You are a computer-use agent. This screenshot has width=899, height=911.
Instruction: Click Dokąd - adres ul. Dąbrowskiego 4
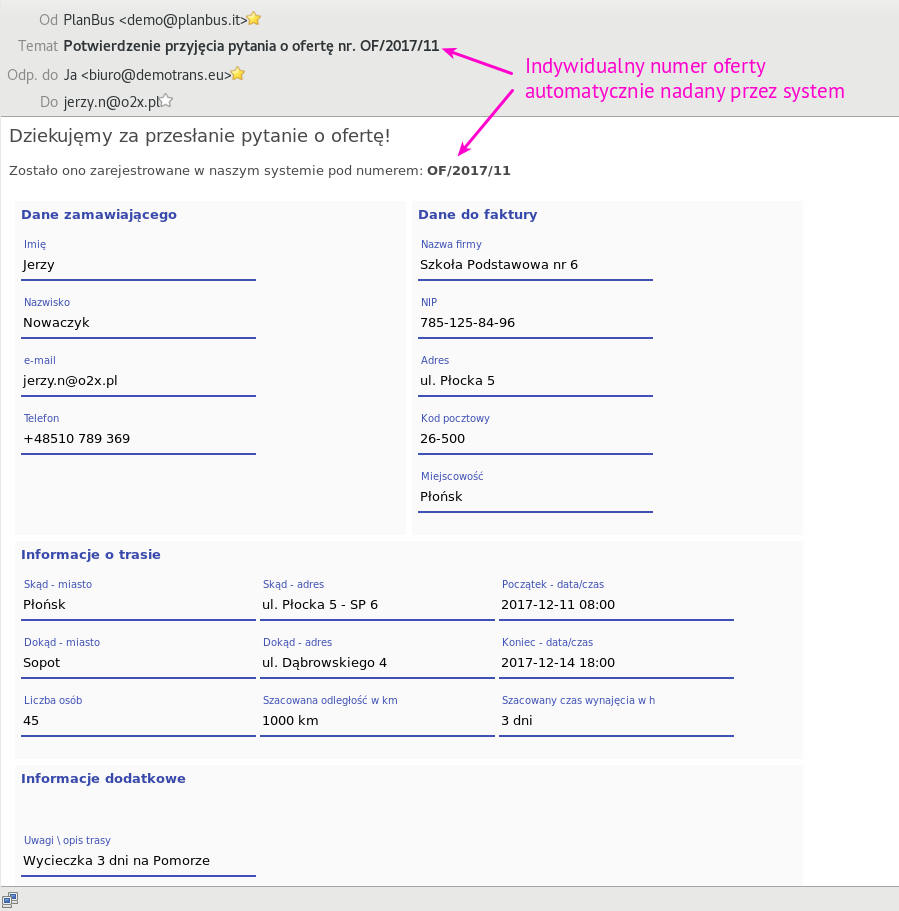324,663
